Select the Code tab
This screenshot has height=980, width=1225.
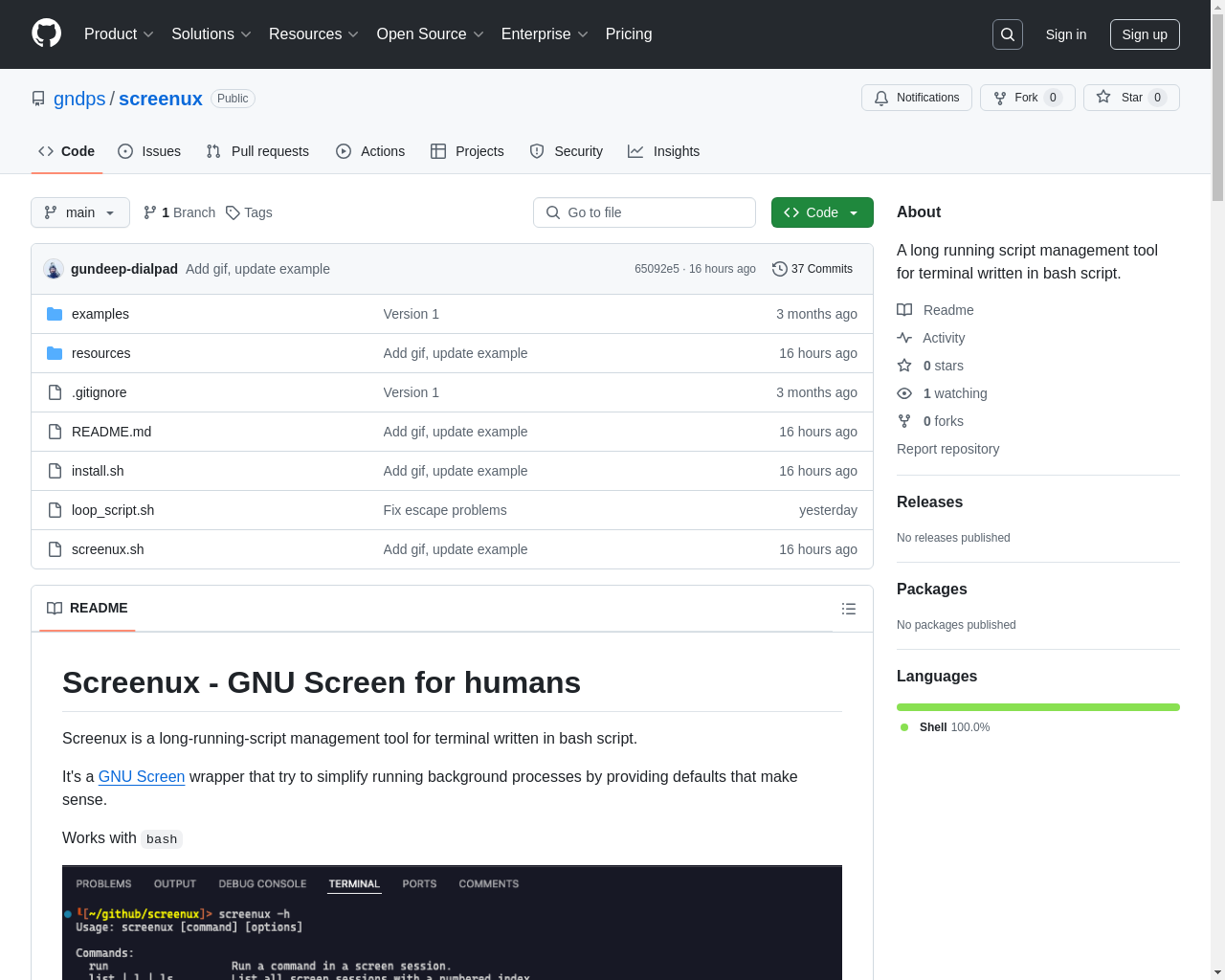[67, 151]
